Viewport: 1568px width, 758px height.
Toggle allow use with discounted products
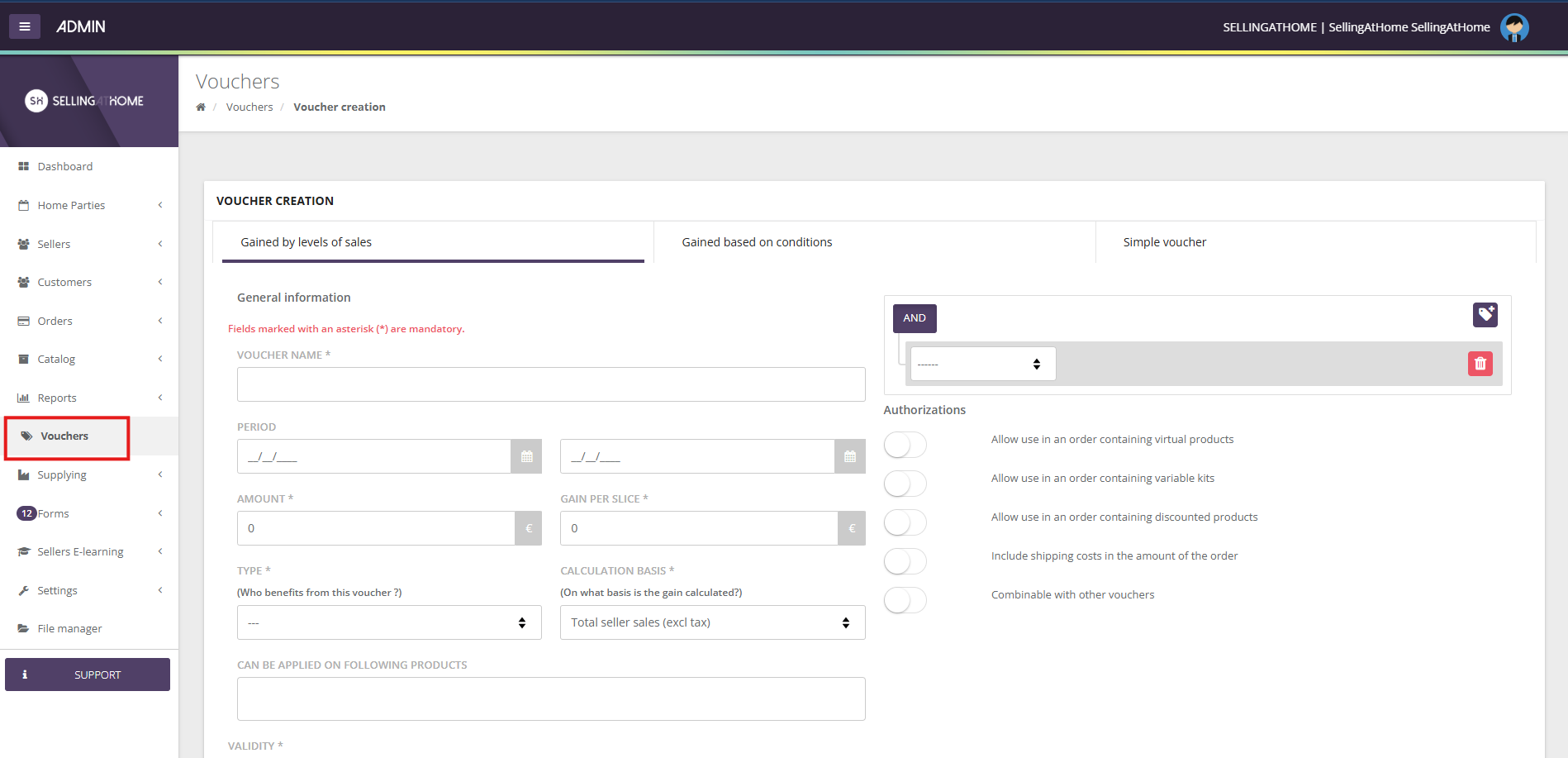point(905,522)
